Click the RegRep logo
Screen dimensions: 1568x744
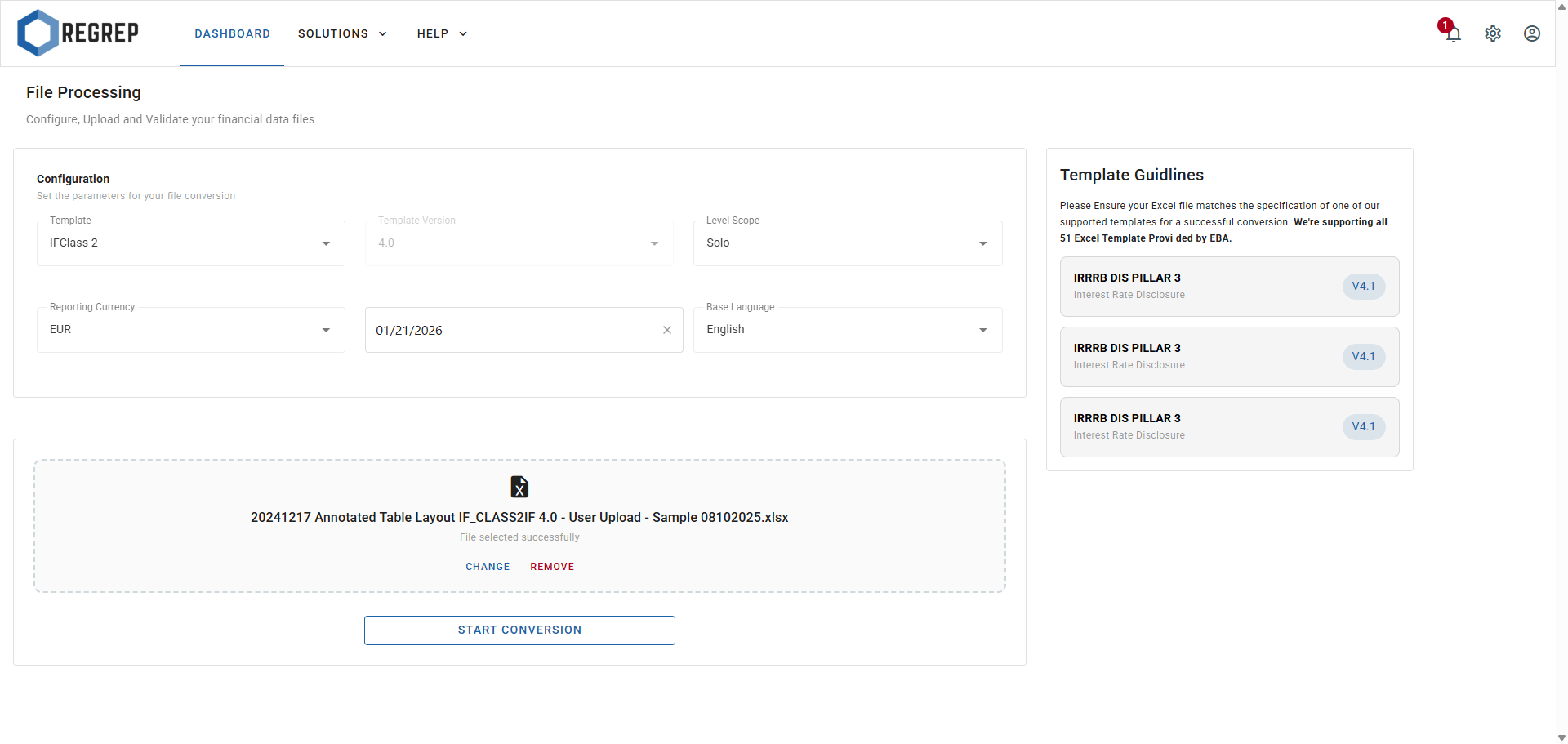pos(78,33)
